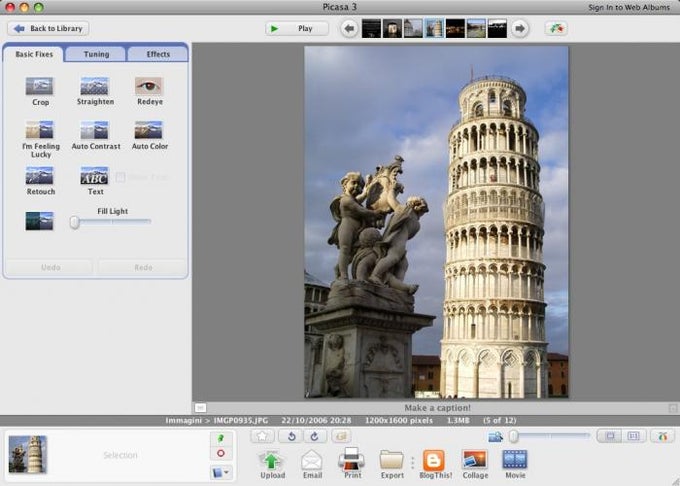Viewport: 680px width, 486px height.
Task: Click the Undo button
Action: click(49, 267)
